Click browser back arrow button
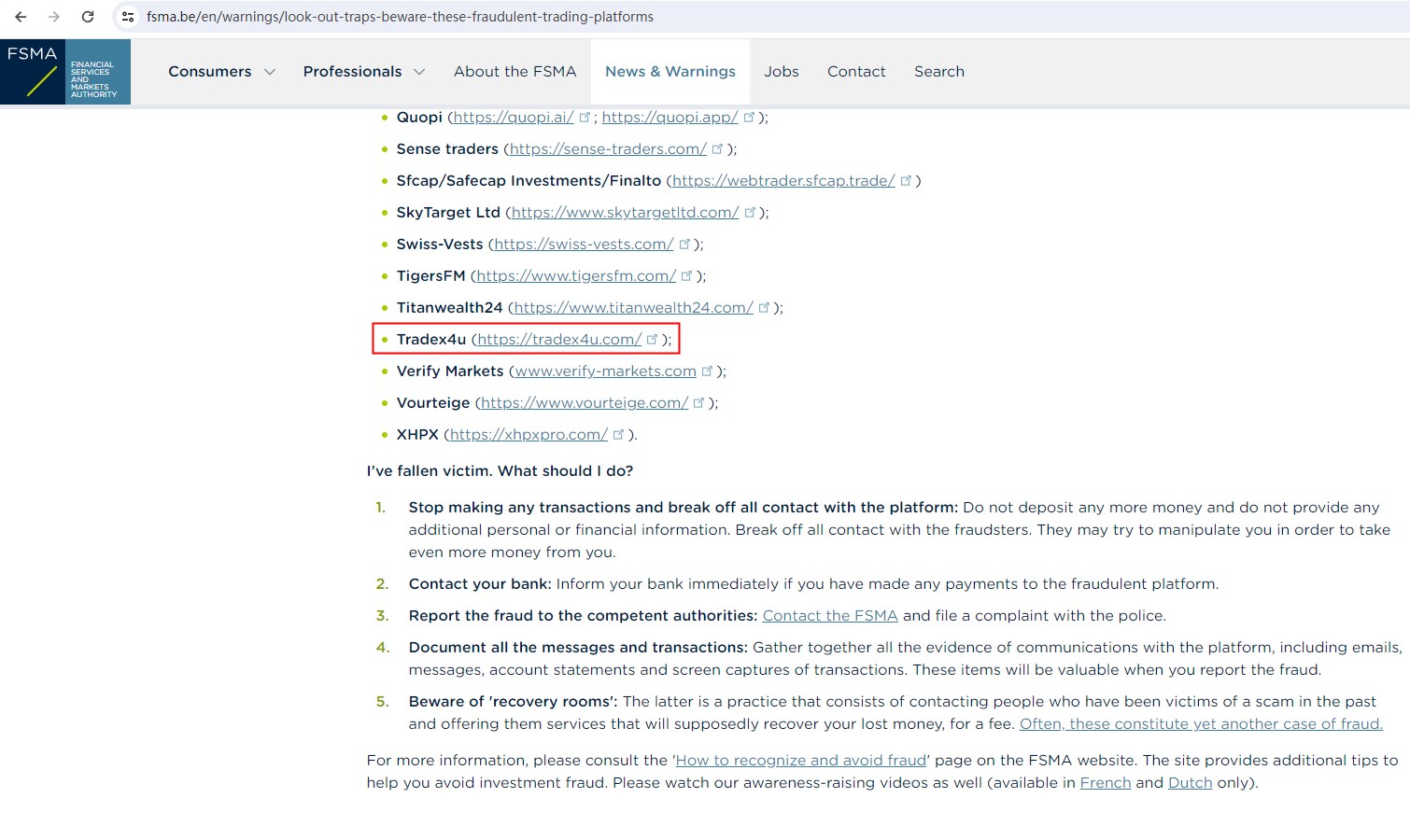This screenshot has height=840, width=1410. [x=21, y=17]
